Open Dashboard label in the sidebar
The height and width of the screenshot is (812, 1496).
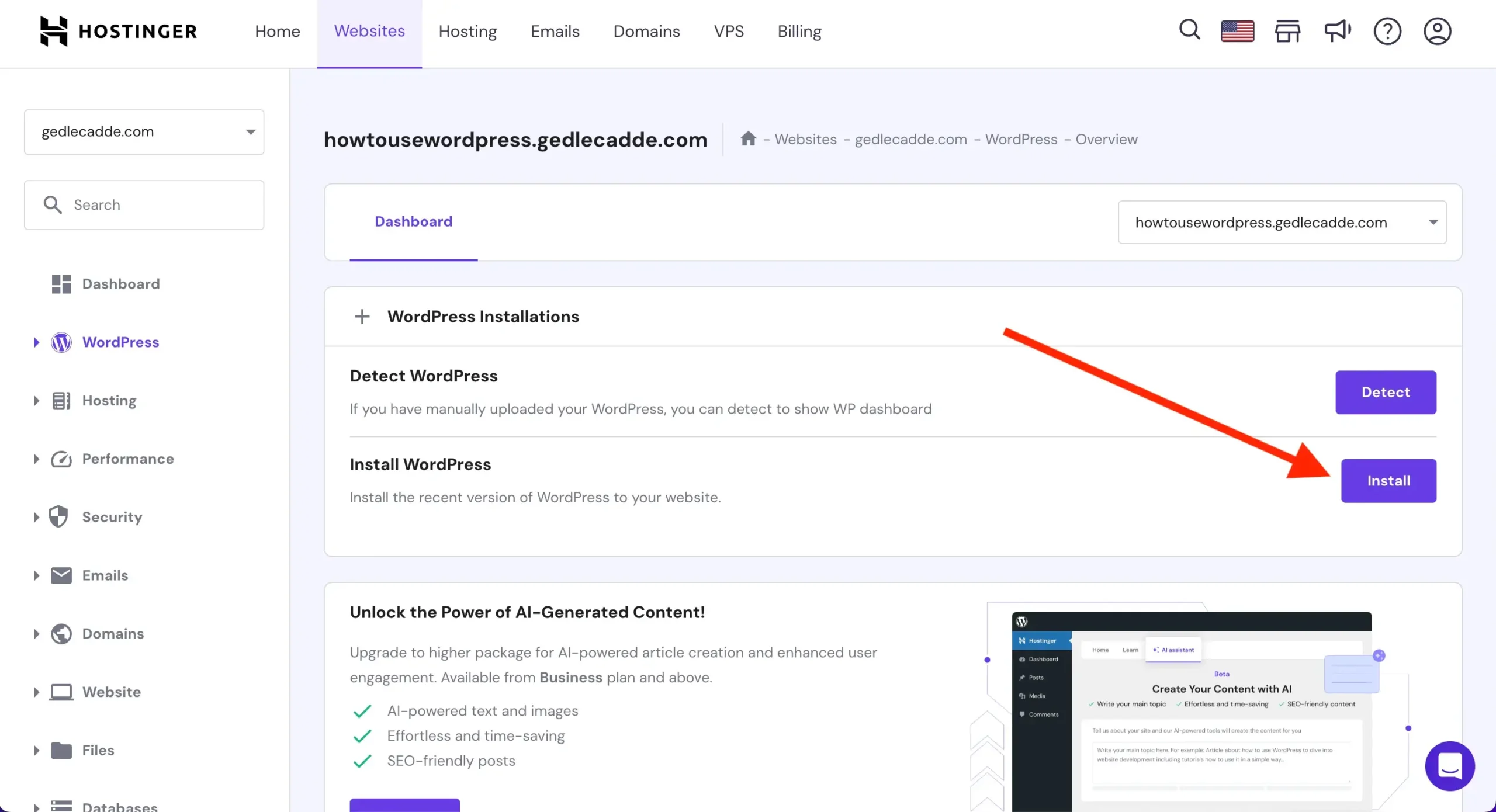click(121, 284)
